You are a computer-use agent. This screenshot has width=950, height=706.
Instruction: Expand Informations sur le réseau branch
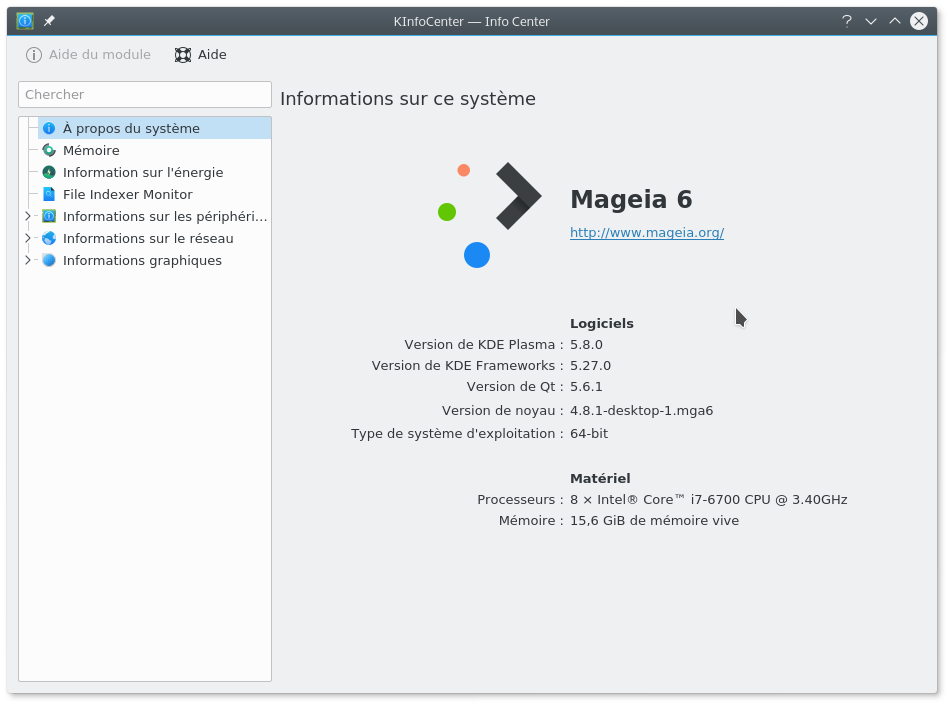(x=27, y=238)
